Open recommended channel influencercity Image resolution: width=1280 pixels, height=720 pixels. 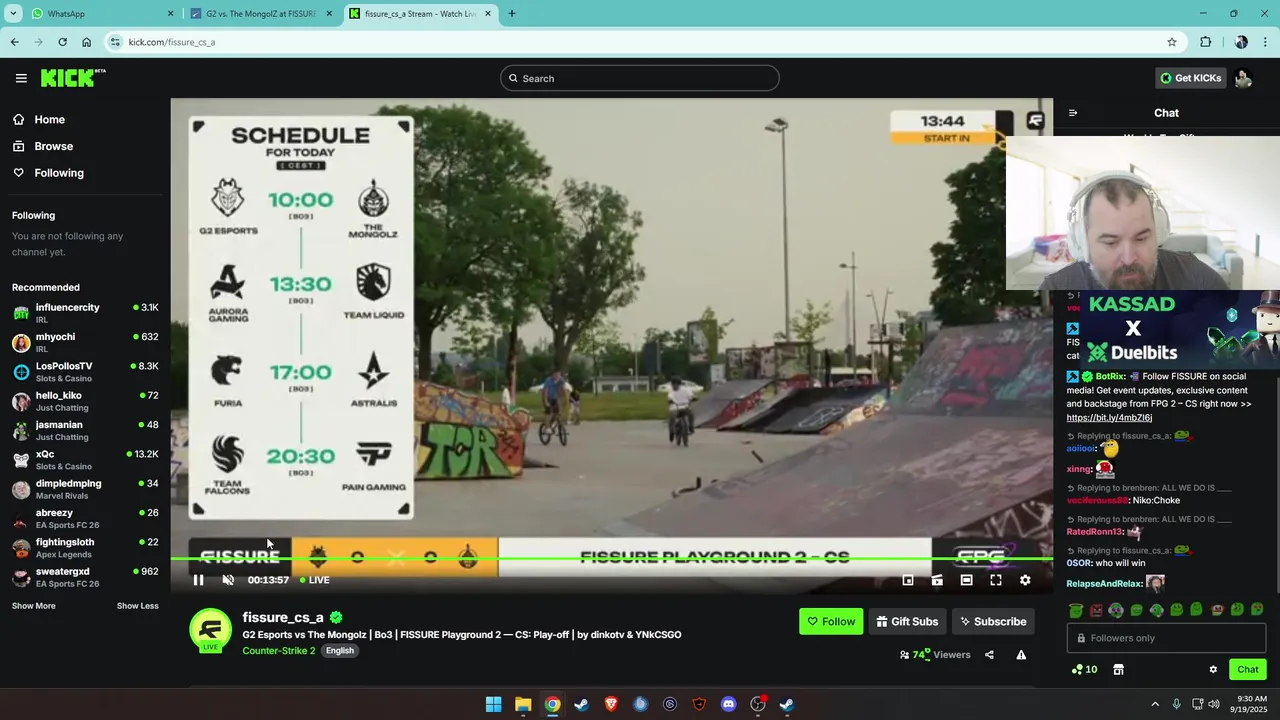[x=85, y=313]
